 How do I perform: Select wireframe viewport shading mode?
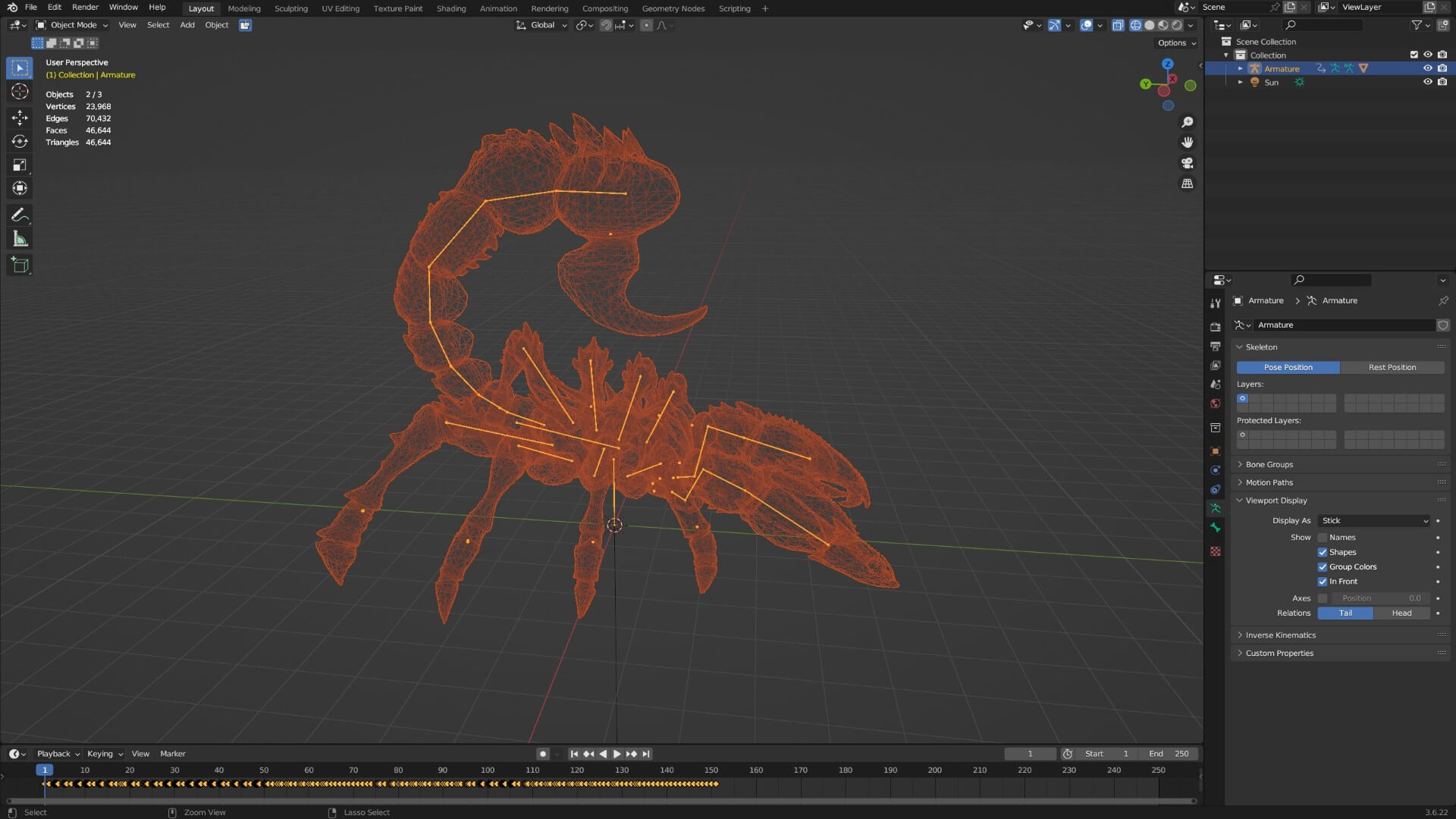[x=1135, y=25]
